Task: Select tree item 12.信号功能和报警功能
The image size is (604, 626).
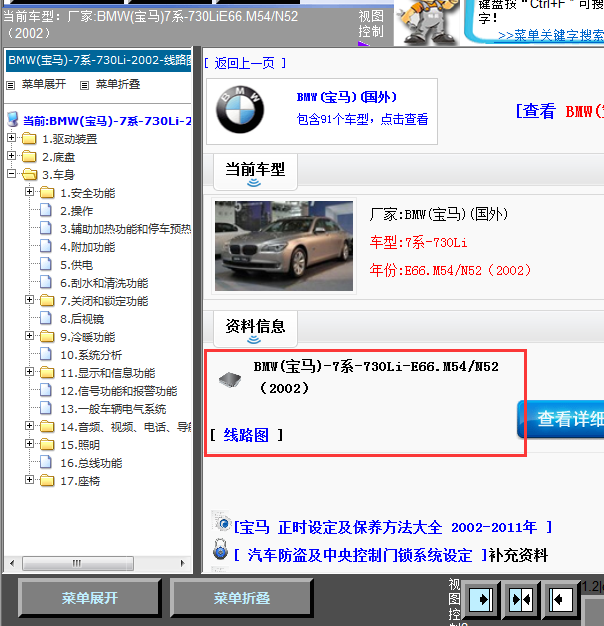Action: [x=119, y=391]
